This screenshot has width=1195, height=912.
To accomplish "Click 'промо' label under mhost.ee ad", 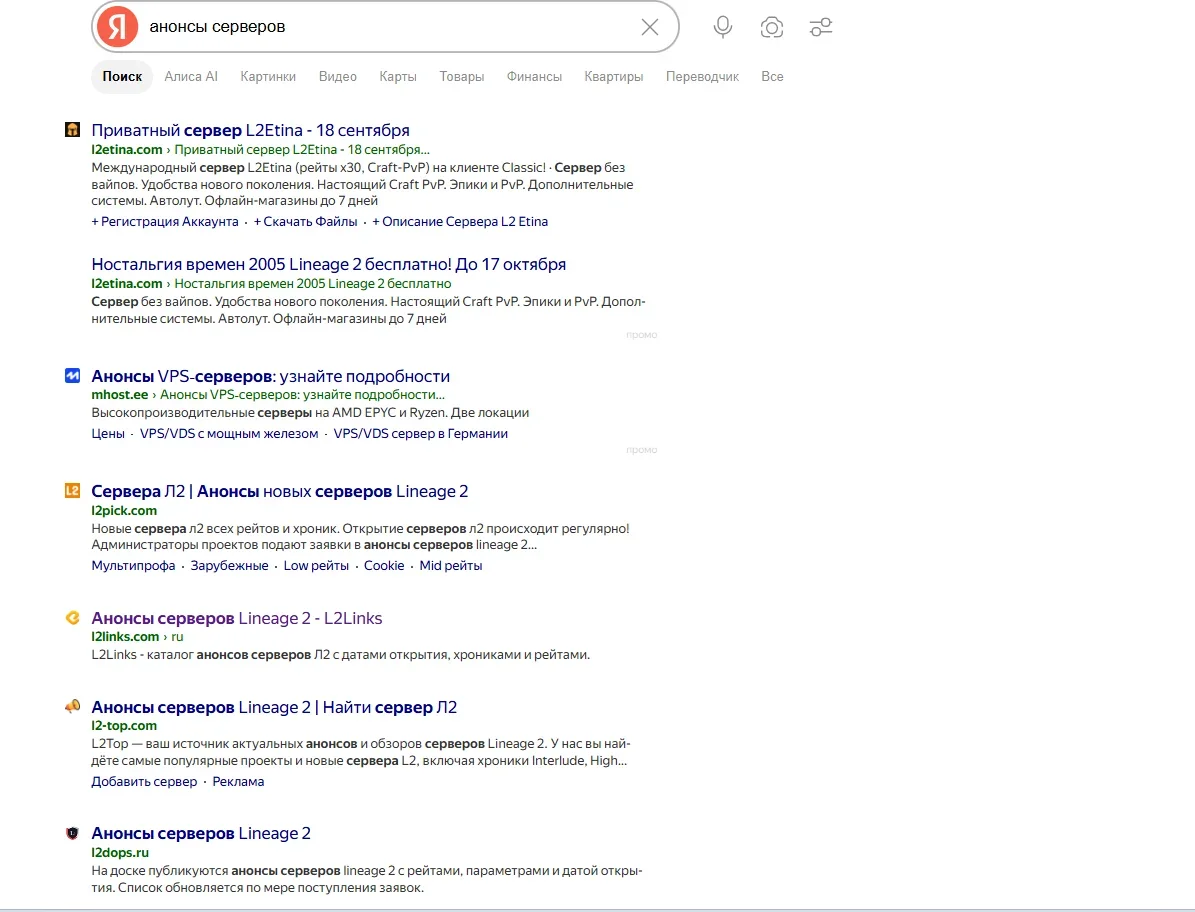I will tap(642, 450).
